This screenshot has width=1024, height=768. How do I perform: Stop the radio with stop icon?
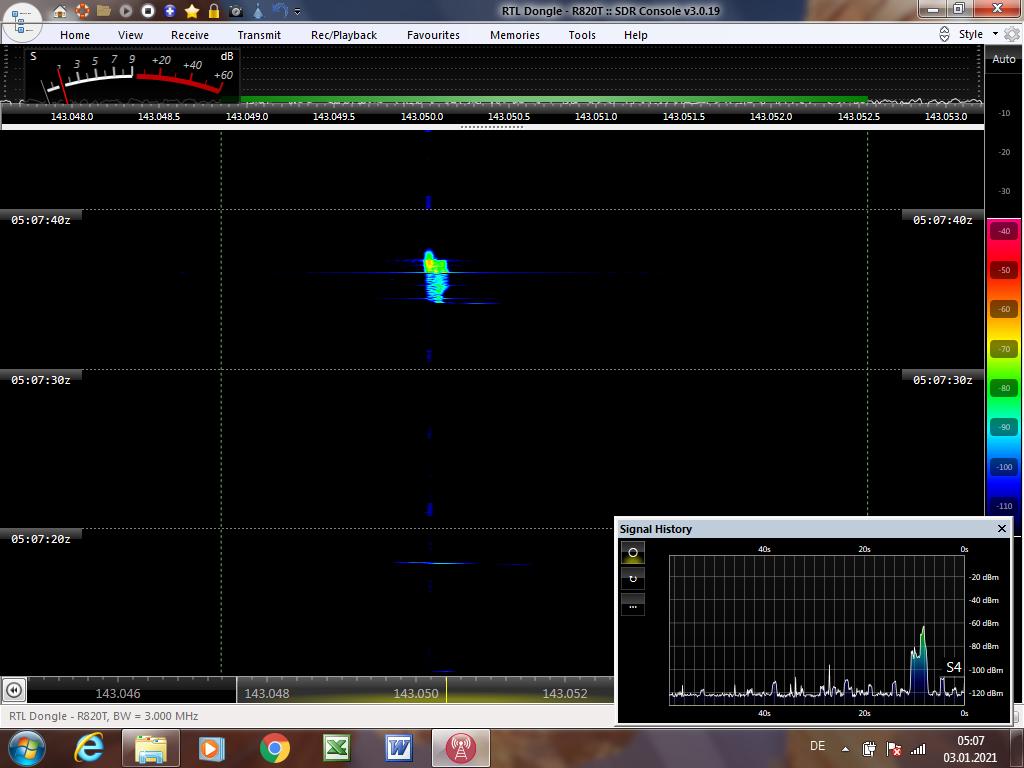pyautogui.click(x=148, y=11)
